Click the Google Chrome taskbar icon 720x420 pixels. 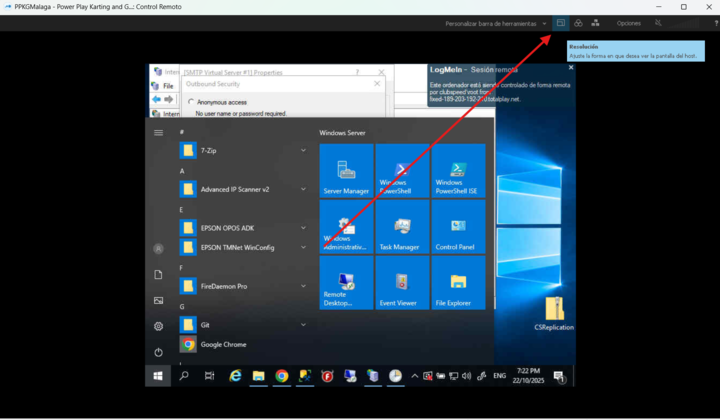[282, 376]
